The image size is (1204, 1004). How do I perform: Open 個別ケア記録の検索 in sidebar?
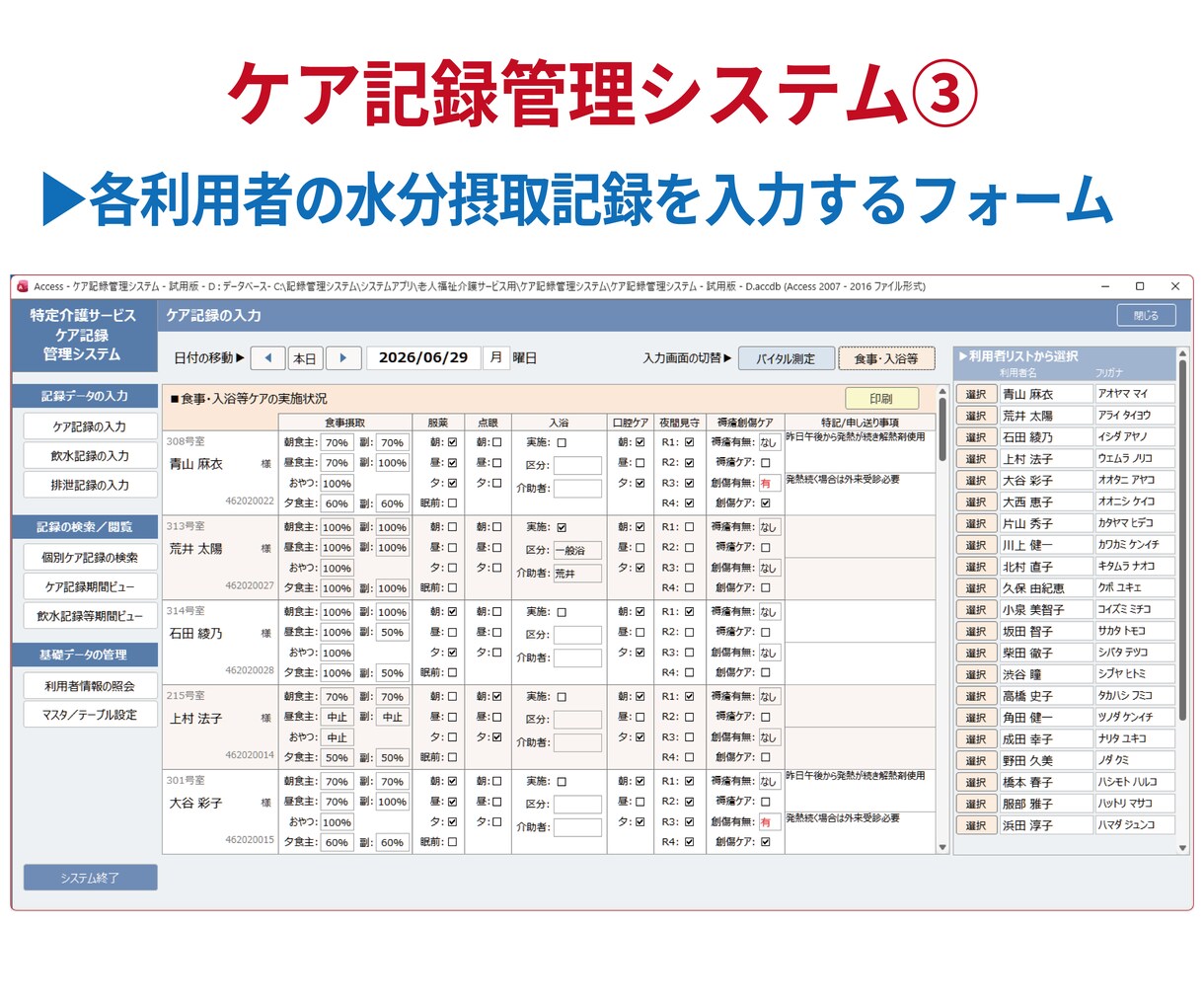(90, 558)
